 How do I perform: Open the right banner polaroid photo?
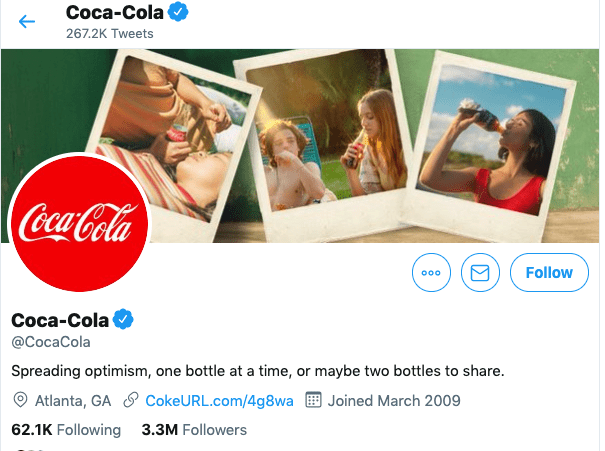click(x=478, y=135)
